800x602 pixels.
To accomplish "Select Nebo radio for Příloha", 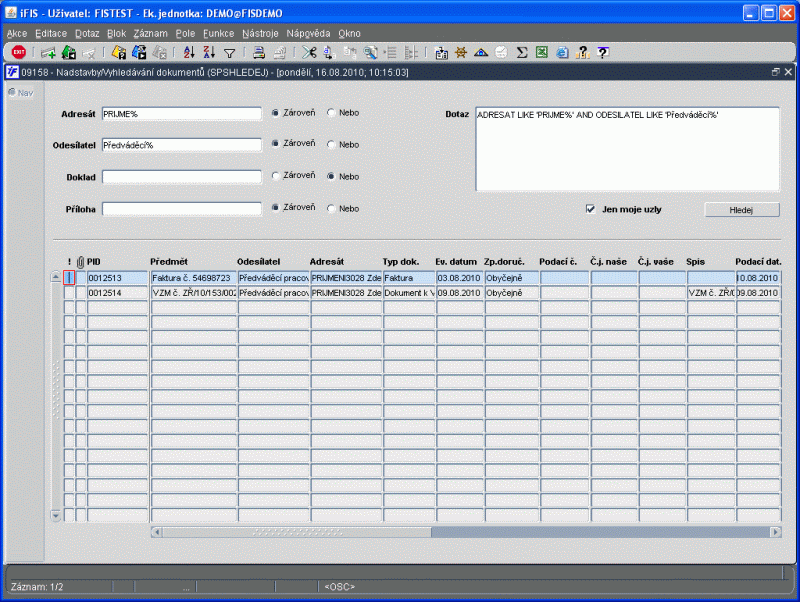I will [x=331, y=208].
